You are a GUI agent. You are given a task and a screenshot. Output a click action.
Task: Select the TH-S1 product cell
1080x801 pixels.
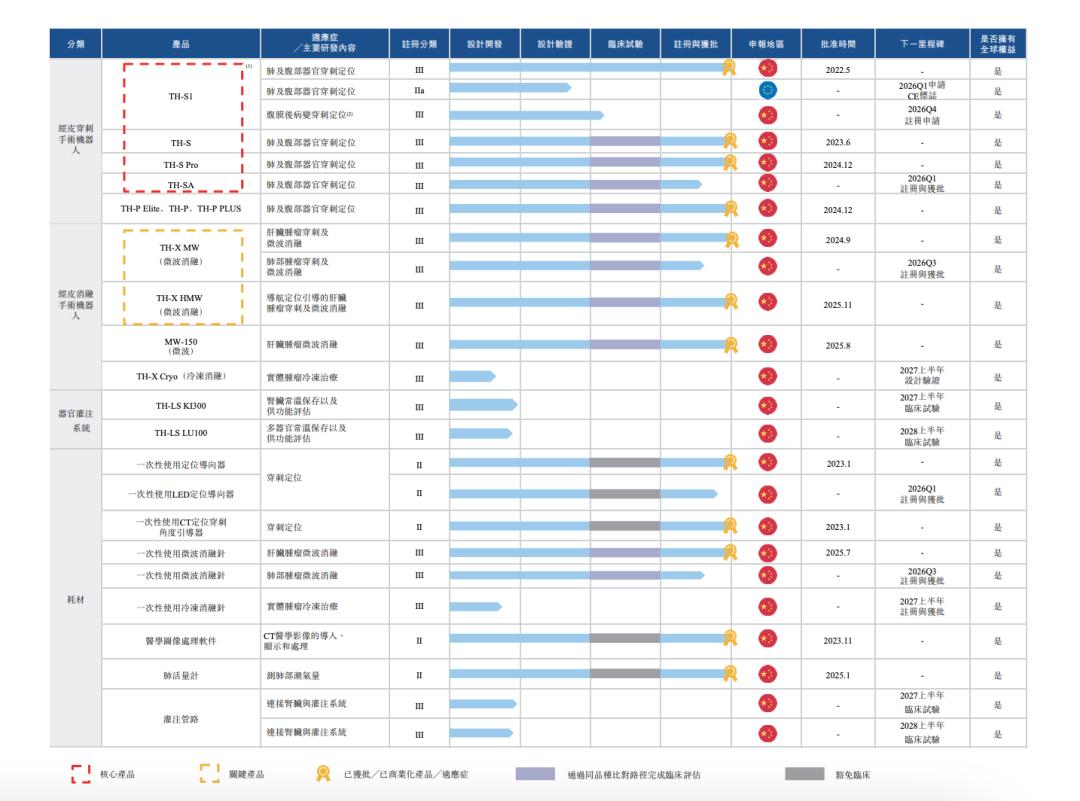coord(181,96)
